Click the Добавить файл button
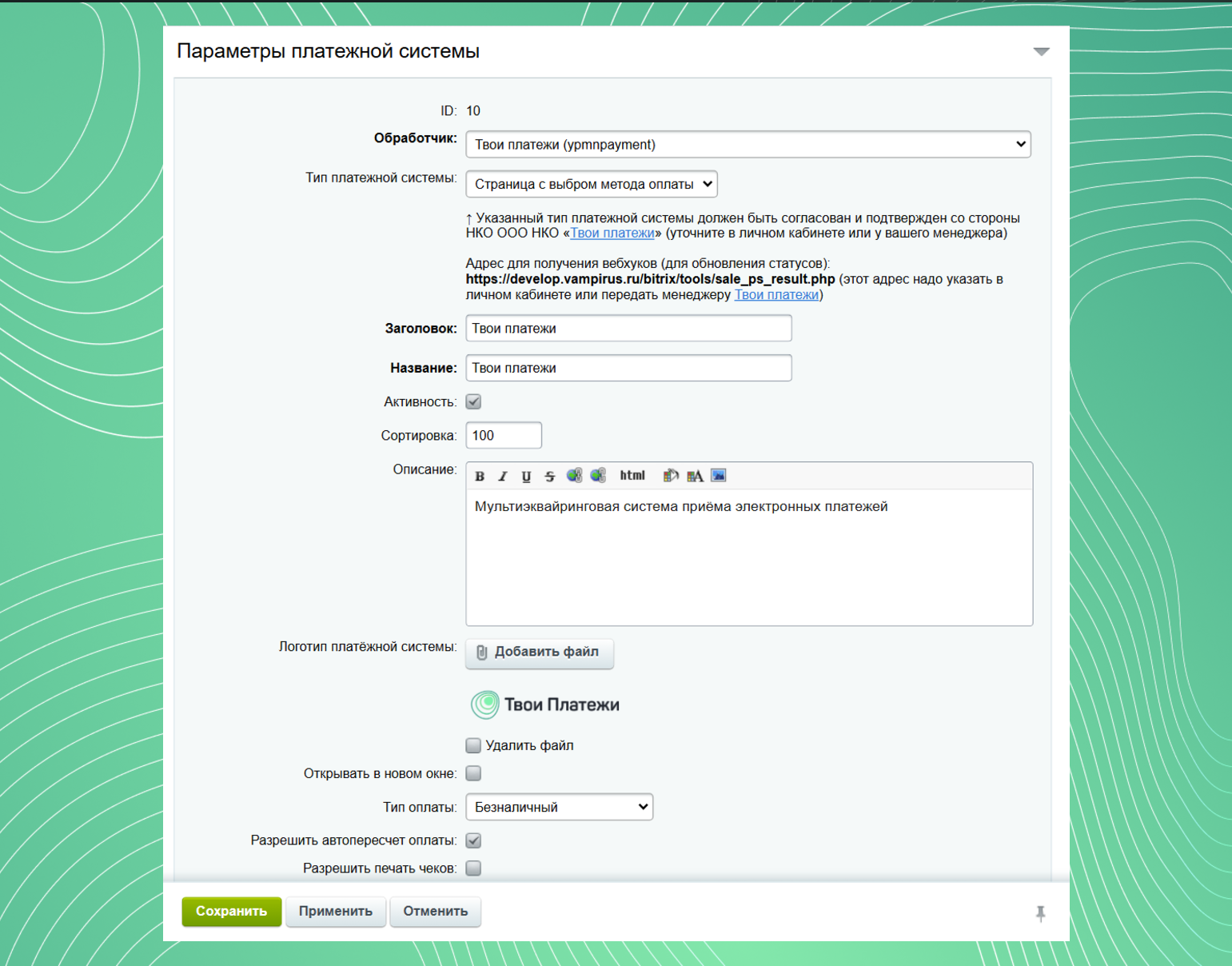The height and width of the screenshot is (966, 1232). [x=540, y=653]
